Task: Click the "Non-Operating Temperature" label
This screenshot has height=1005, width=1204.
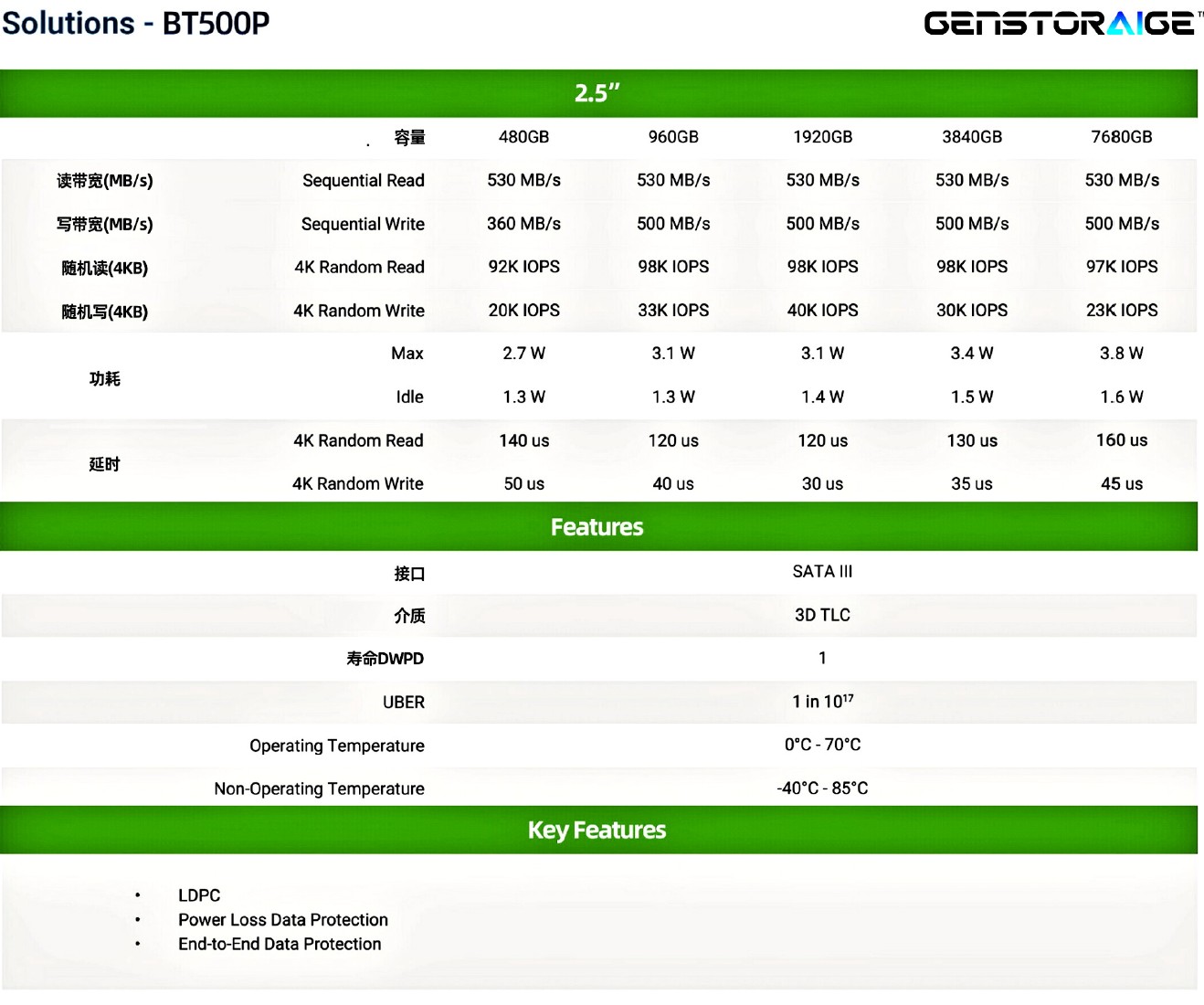Action: coord(320,789)
